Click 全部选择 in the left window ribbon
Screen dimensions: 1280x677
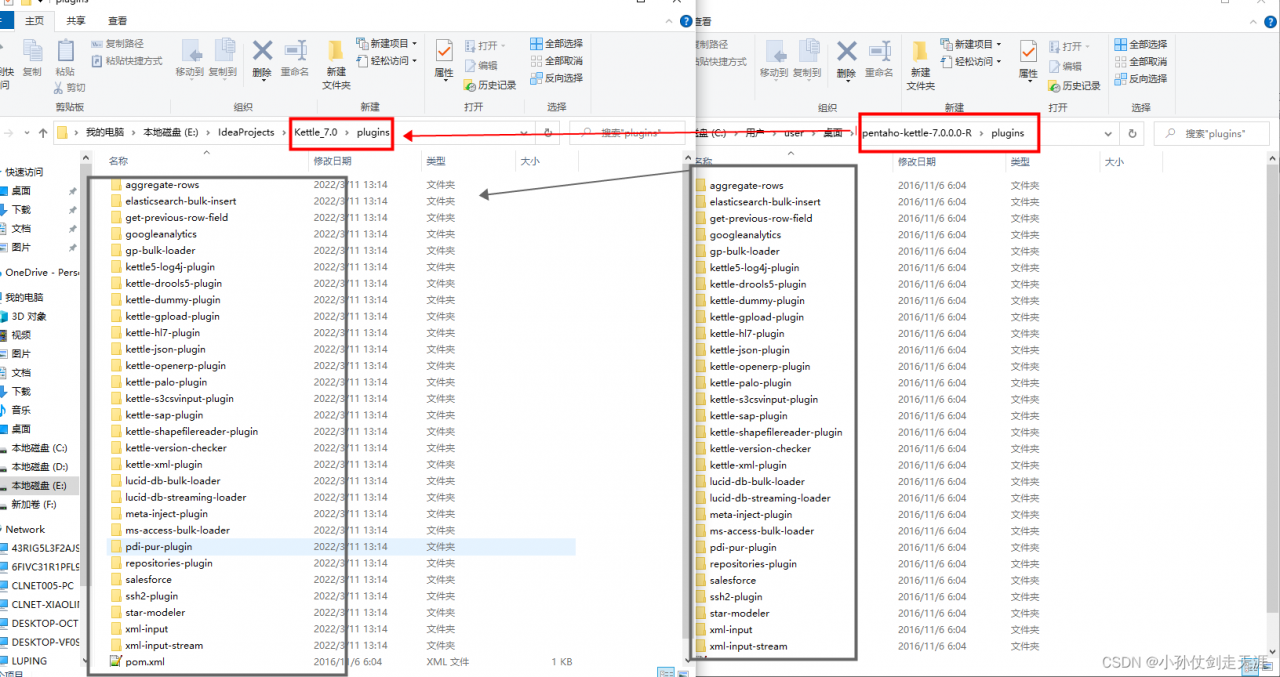point(556,44)
